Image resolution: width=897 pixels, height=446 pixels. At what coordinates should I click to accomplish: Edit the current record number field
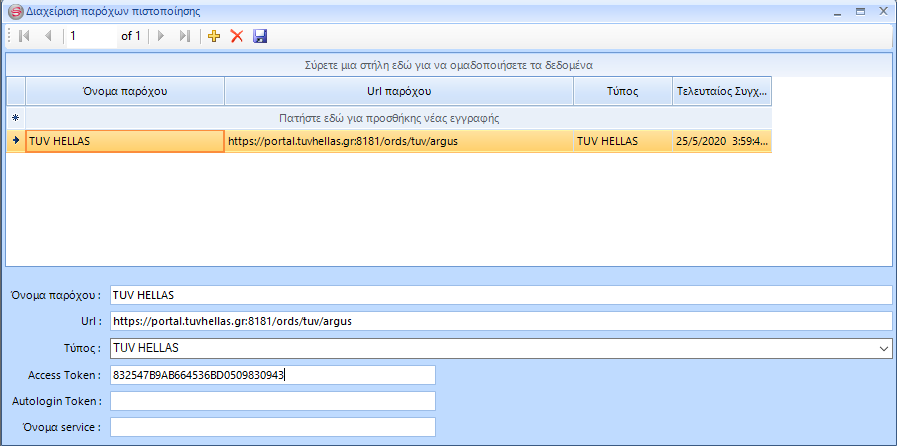pos(92,37)
